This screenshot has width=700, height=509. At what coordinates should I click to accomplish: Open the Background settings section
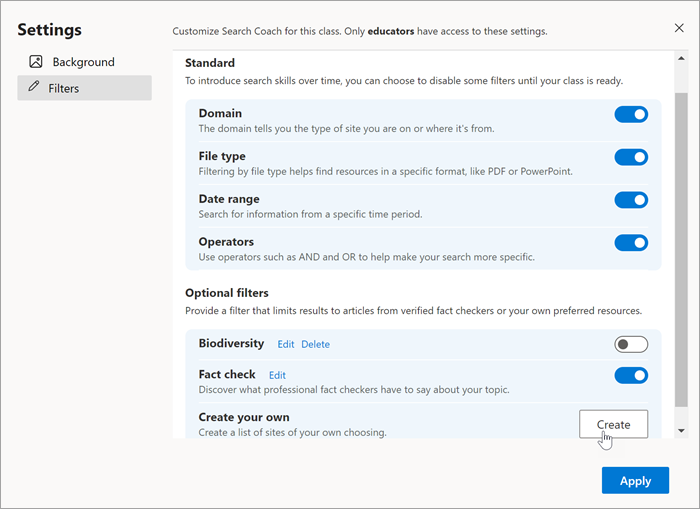point(84,62)
